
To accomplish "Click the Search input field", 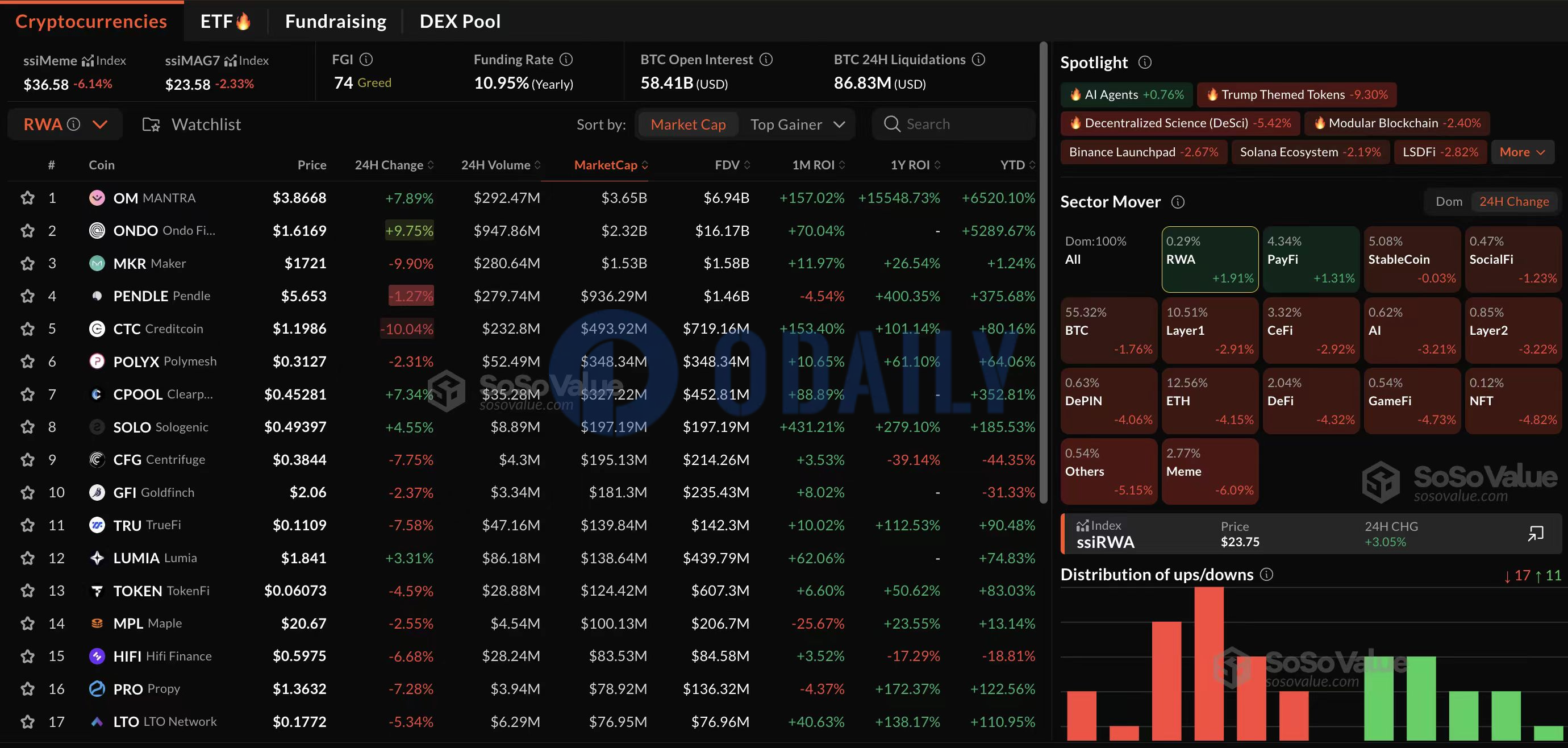I will [x=953, y=124].
